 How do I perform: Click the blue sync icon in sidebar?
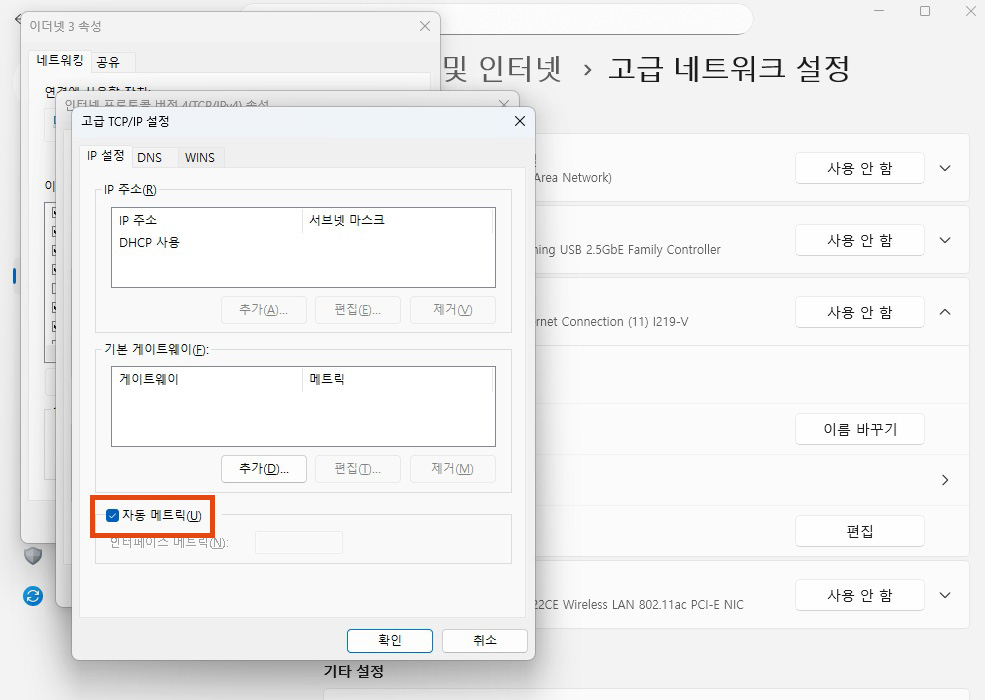click(33, 596)
